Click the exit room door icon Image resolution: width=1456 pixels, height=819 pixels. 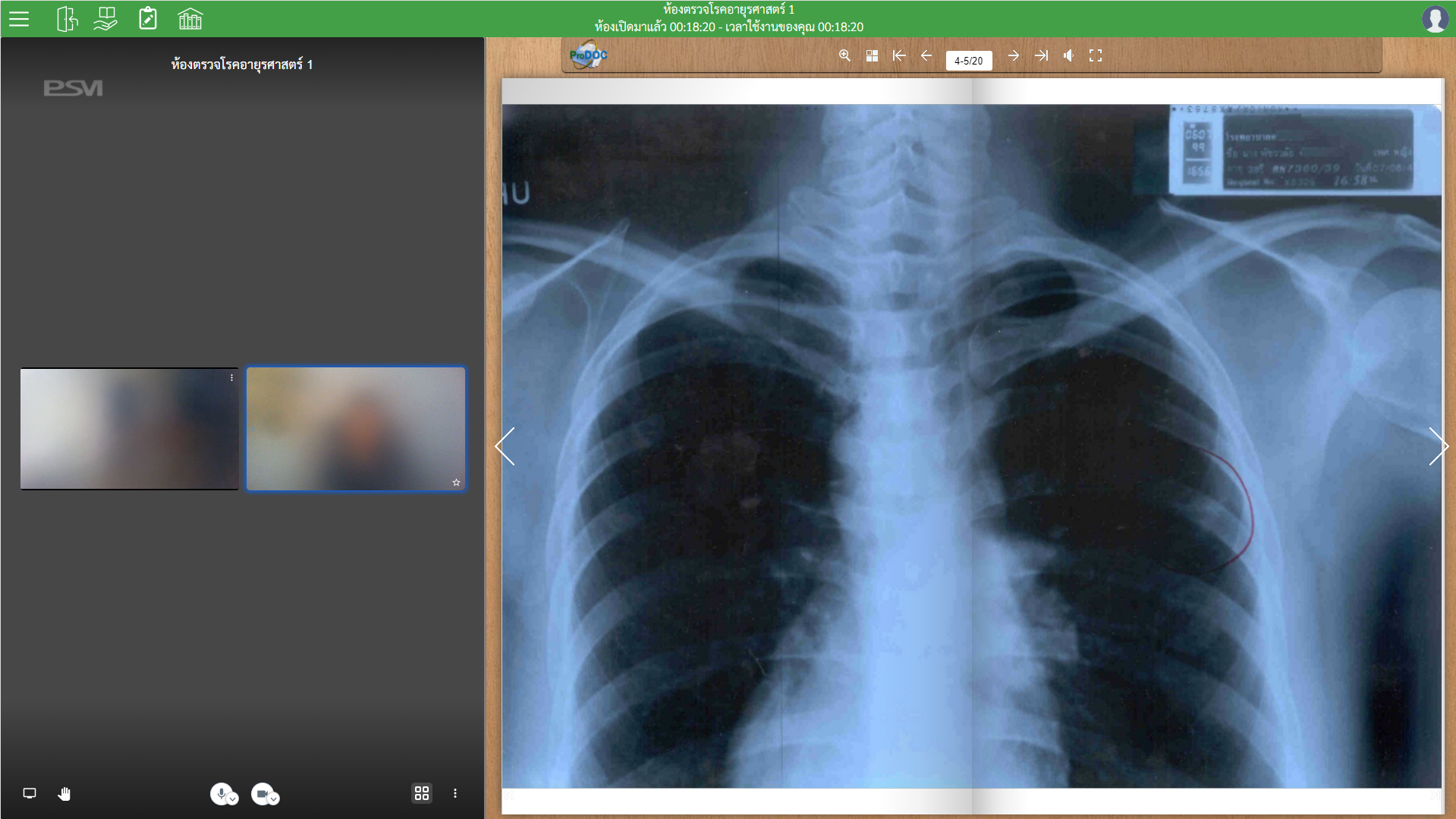(68, 19)
